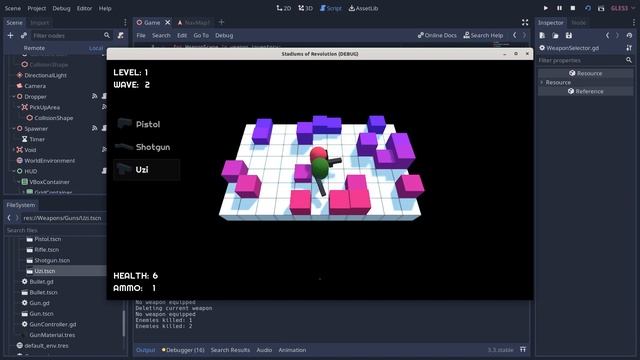640x360 pixels.
Task: Click the attach script icon in Scene dock
Action: [x=120, y=36]
